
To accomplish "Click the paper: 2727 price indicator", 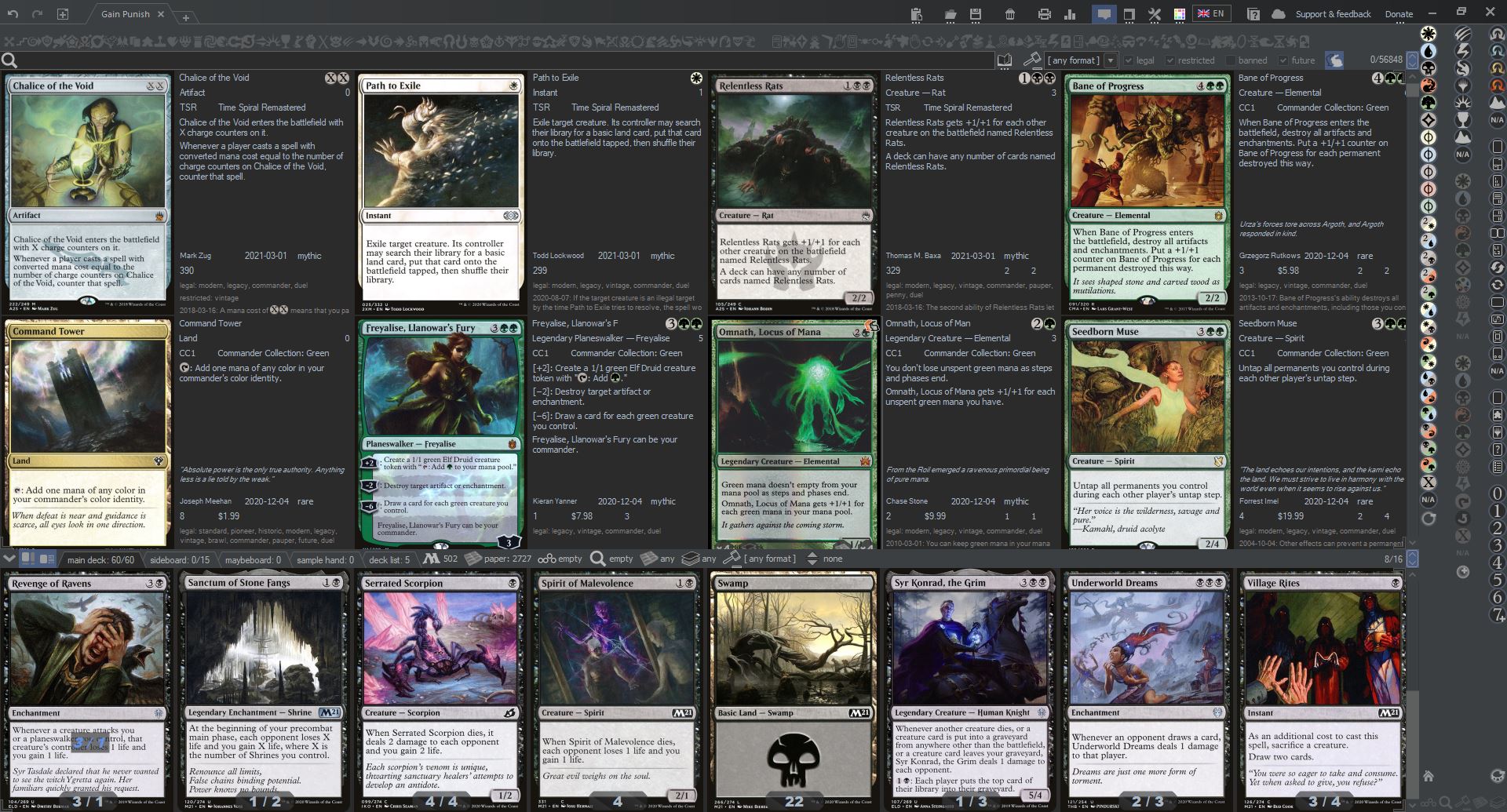I will coord(498,559).
